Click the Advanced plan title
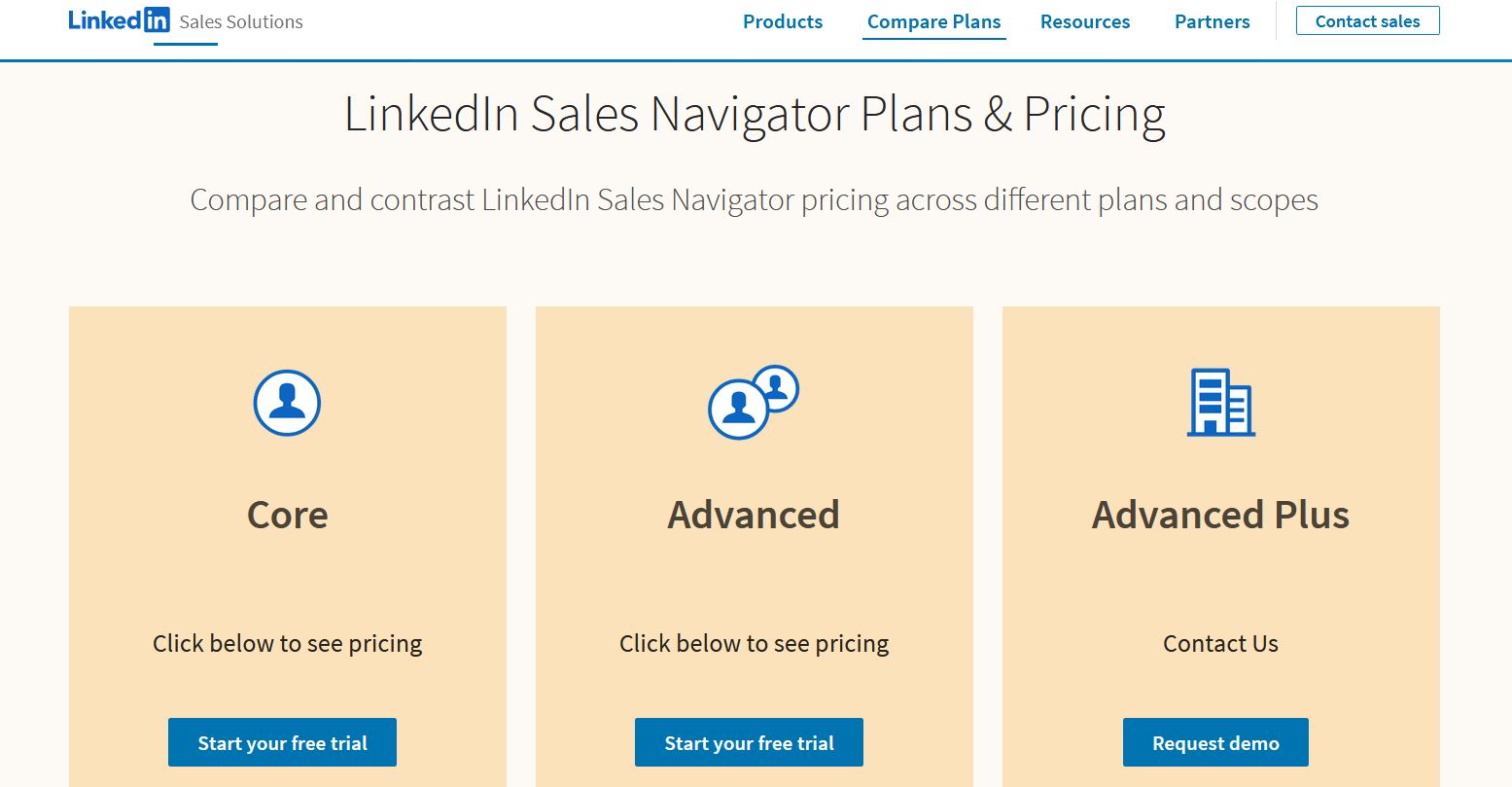Image resolution: width=1512 pixels, height=787 pixels. pyautogui.click(x=754, y=515)
